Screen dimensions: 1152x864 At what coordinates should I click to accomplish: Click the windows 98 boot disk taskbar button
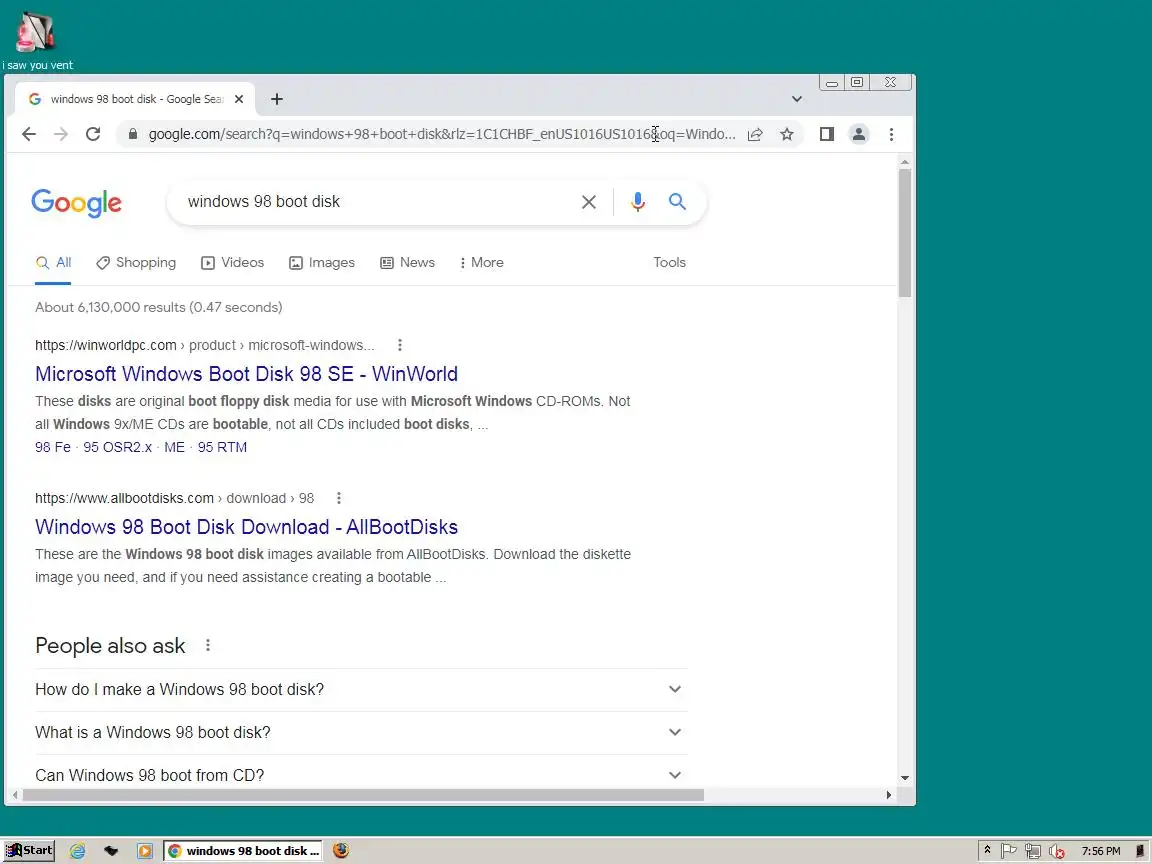tap(242, 851)
